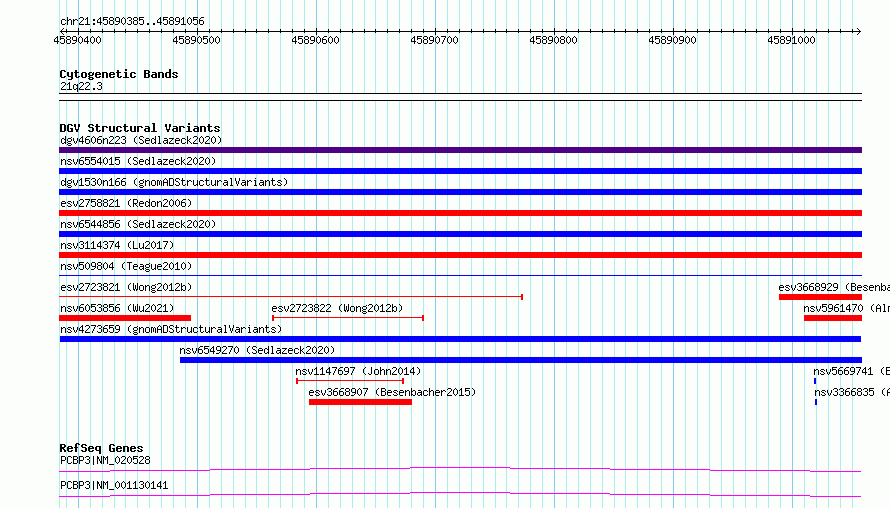Click ruler position 45890500

click(x=196, y=40)
